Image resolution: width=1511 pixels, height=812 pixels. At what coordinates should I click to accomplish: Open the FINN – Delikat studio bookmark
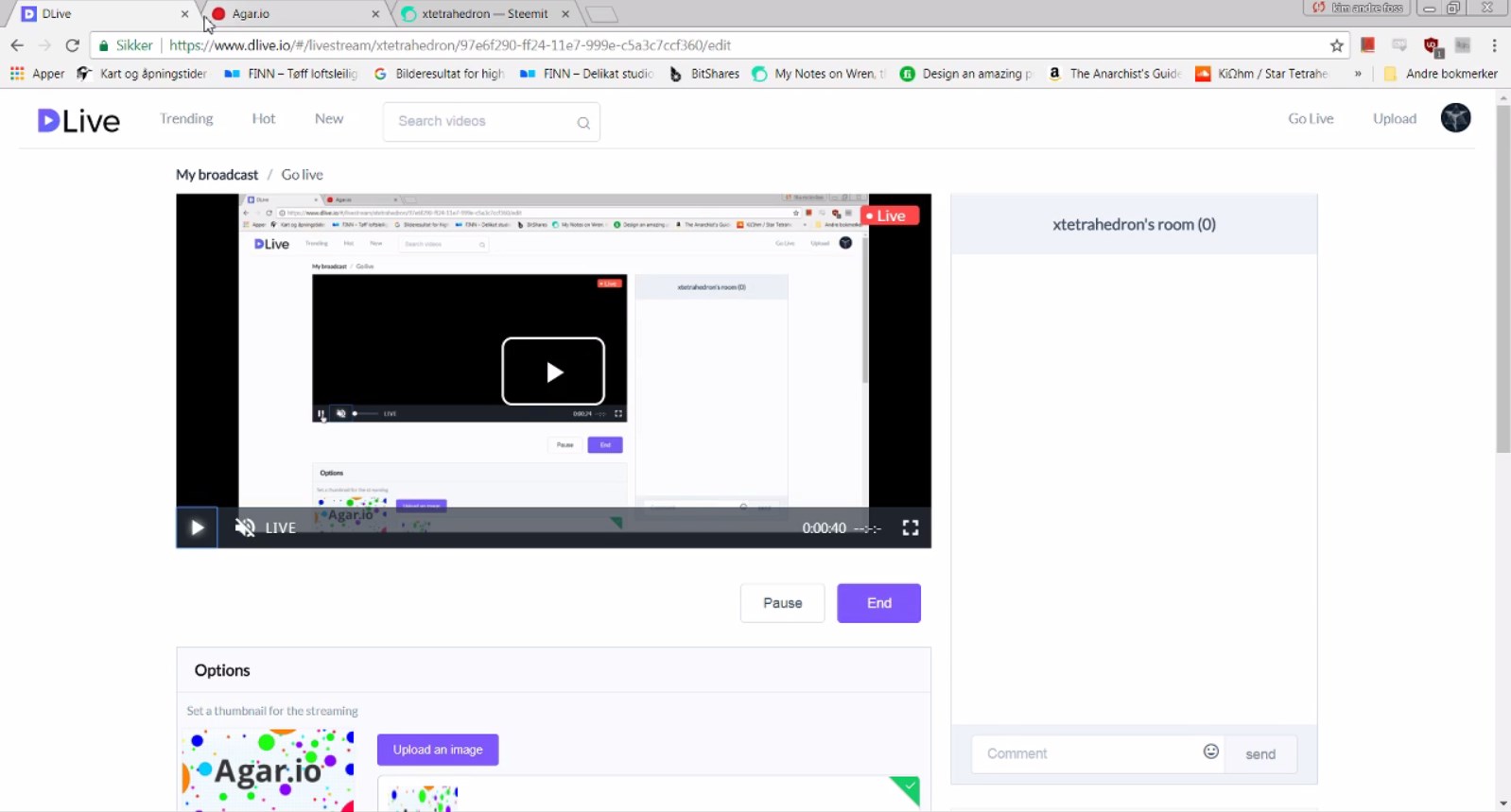point(587,73)
